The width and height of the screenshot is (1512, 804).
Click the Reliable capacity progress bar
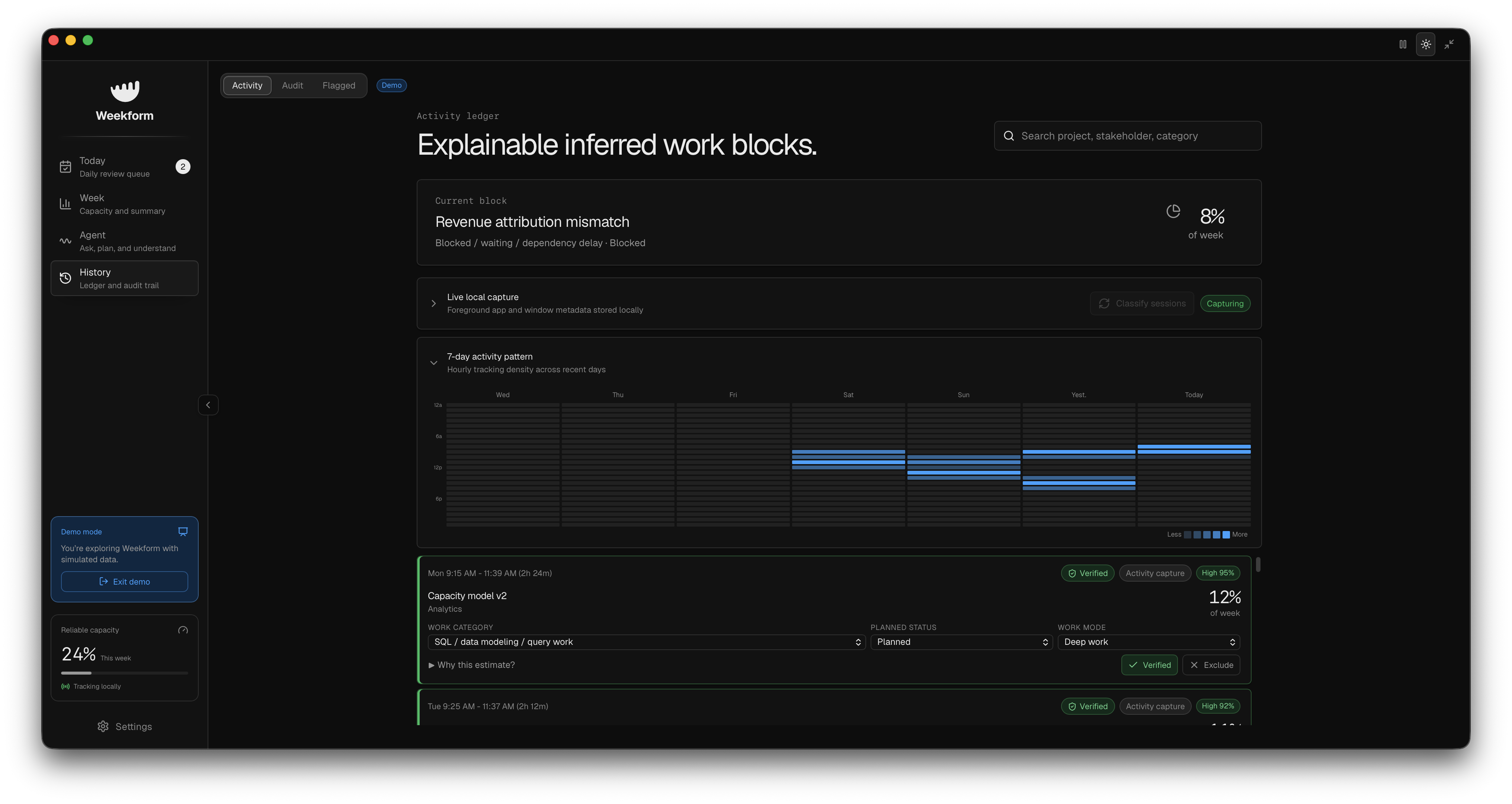[x=124, y=673]
